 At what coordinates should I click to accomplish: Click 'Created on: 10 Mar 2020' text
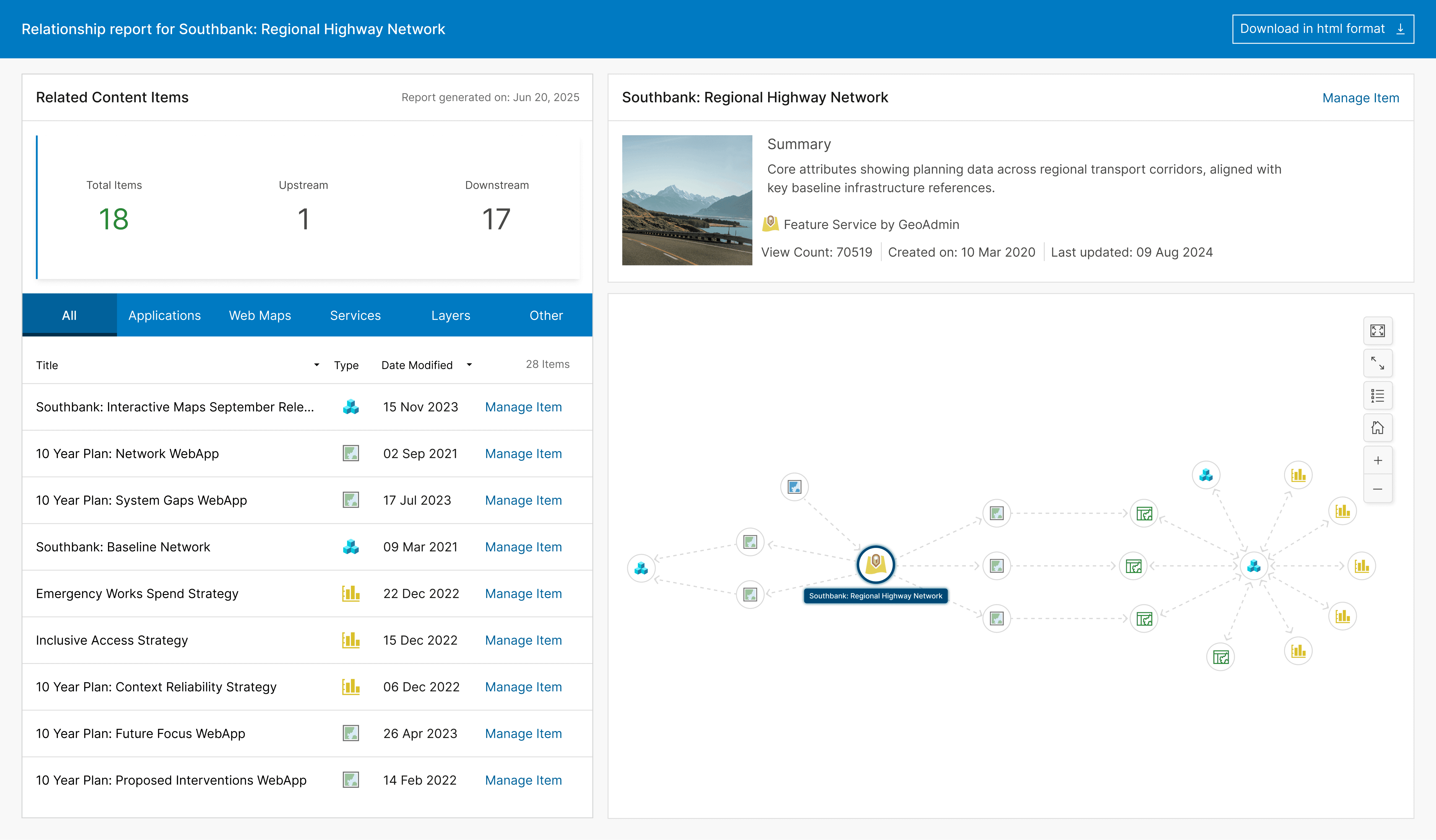point(961,252)
